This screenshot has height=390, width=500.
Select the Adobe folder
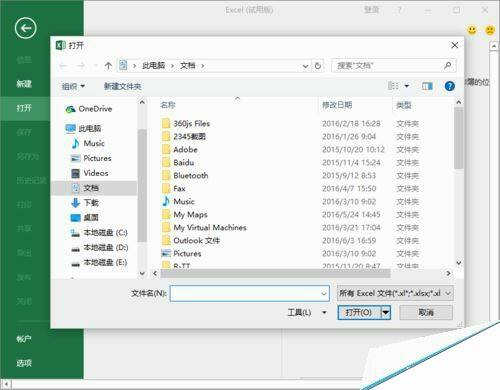point(180,150)
